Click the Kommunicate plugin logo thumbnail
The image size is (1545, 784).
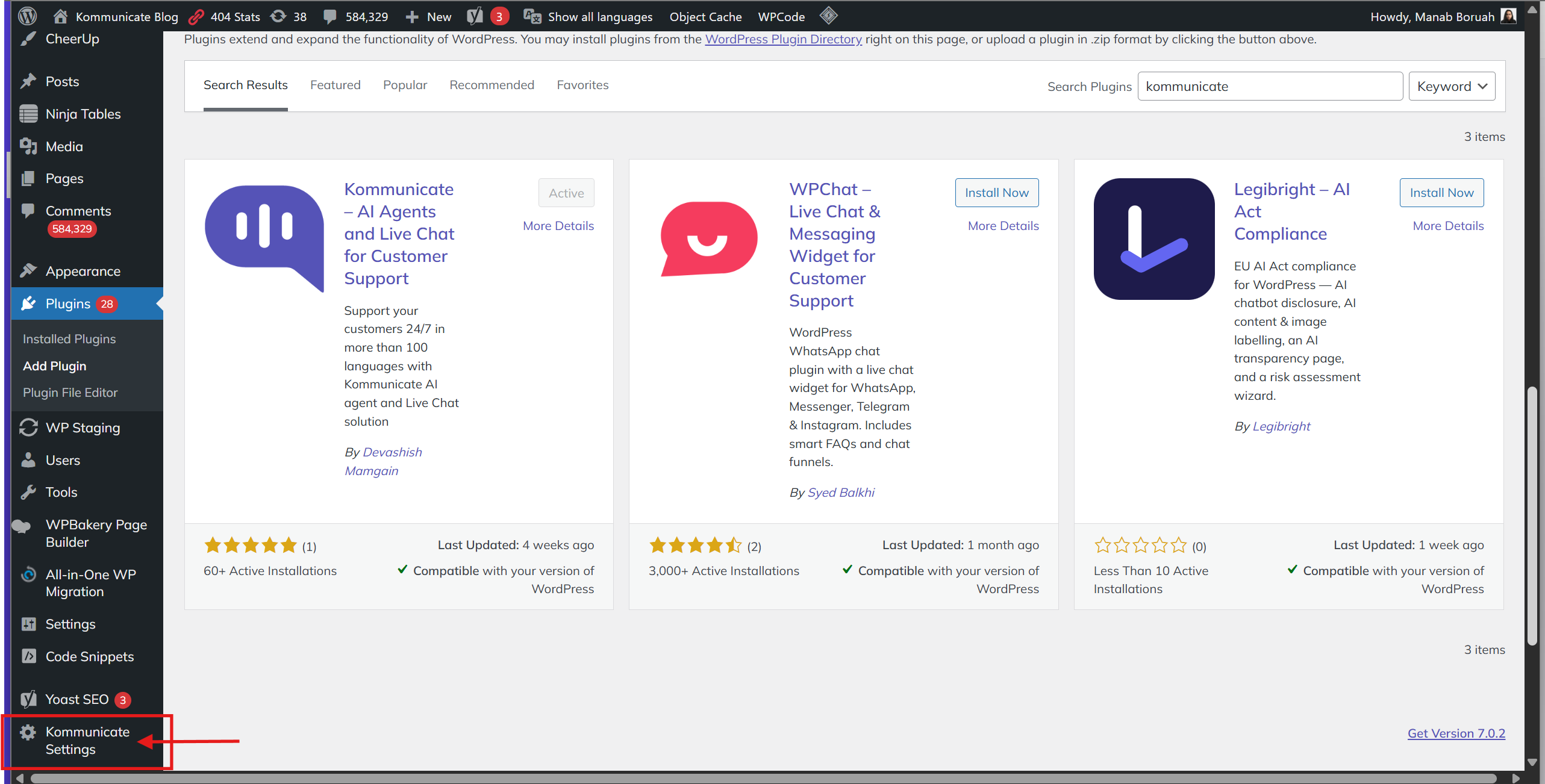[x=264, y=238]
